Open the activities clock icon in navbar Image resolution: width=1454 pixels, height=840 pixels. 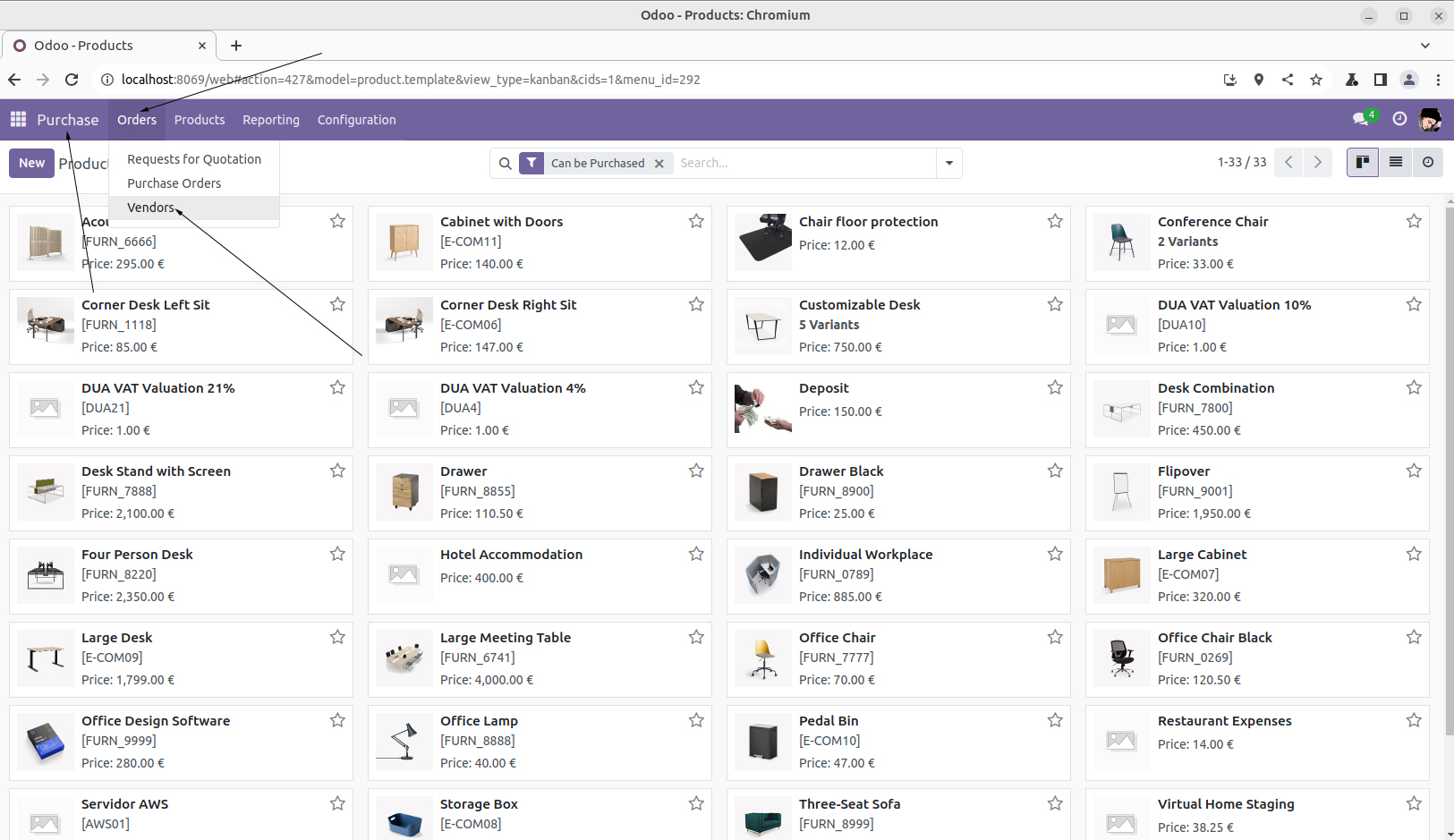[1399, 119]
